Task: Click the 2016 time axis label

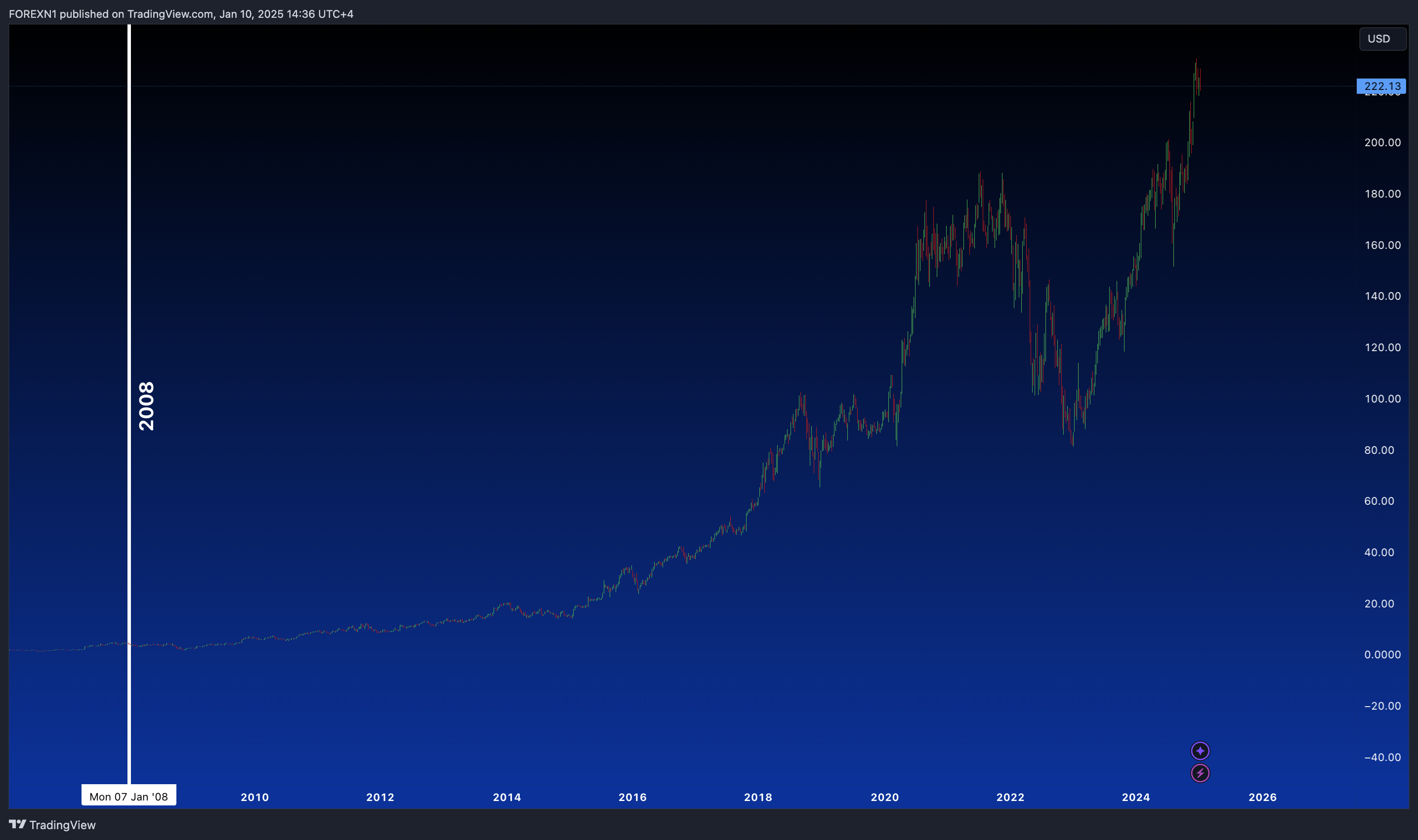Action: pos(632,797)
